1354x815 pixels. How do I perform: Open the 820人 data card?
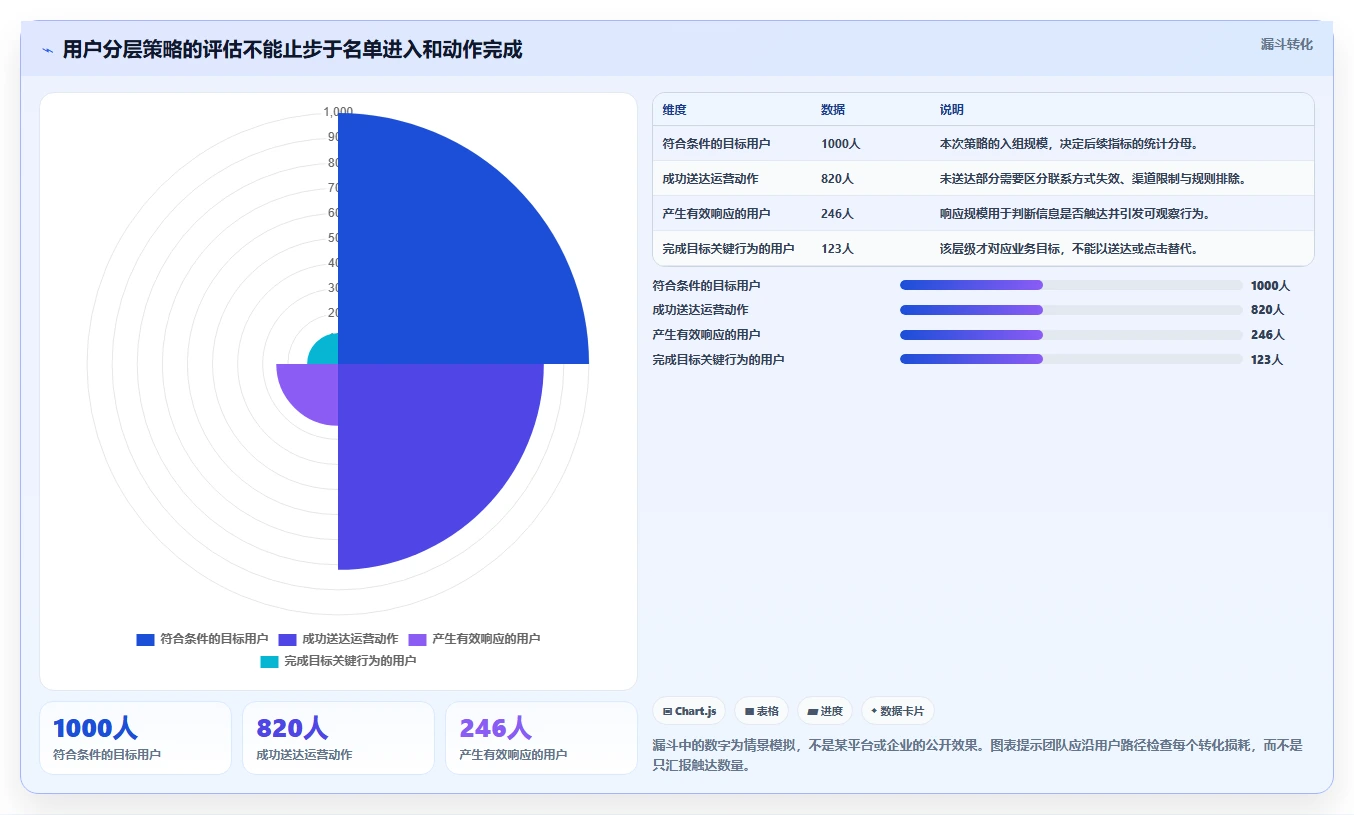point(338,738)
